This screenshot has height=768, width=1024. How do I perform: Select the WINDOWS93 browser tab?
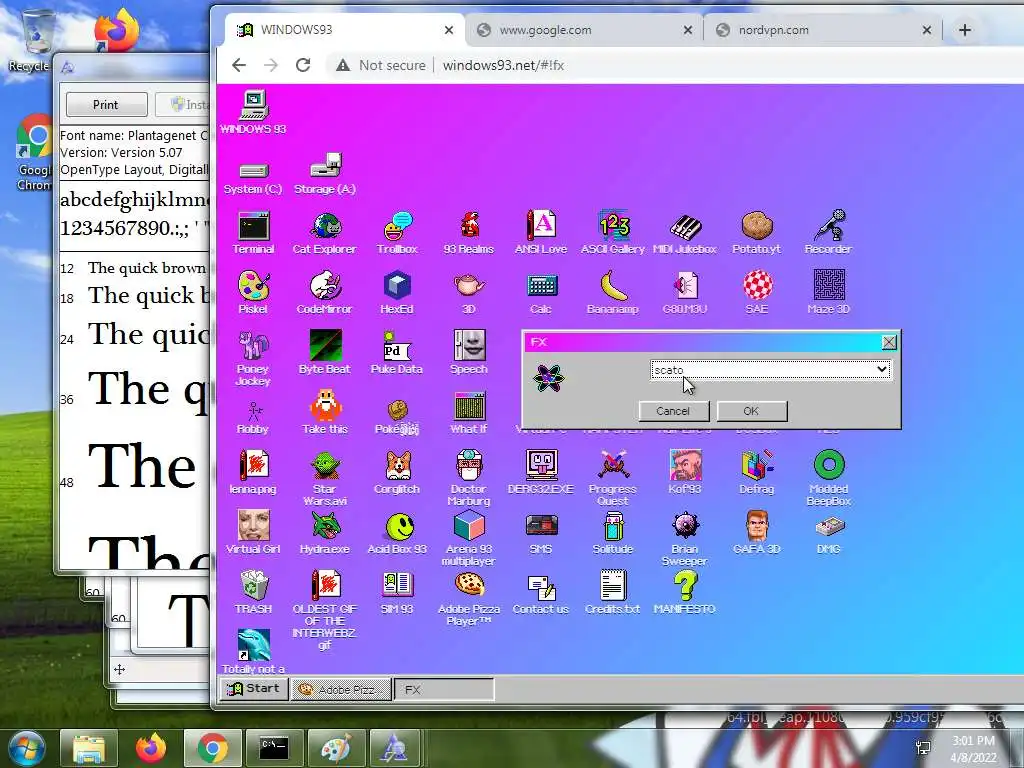[x=345, y=29]
